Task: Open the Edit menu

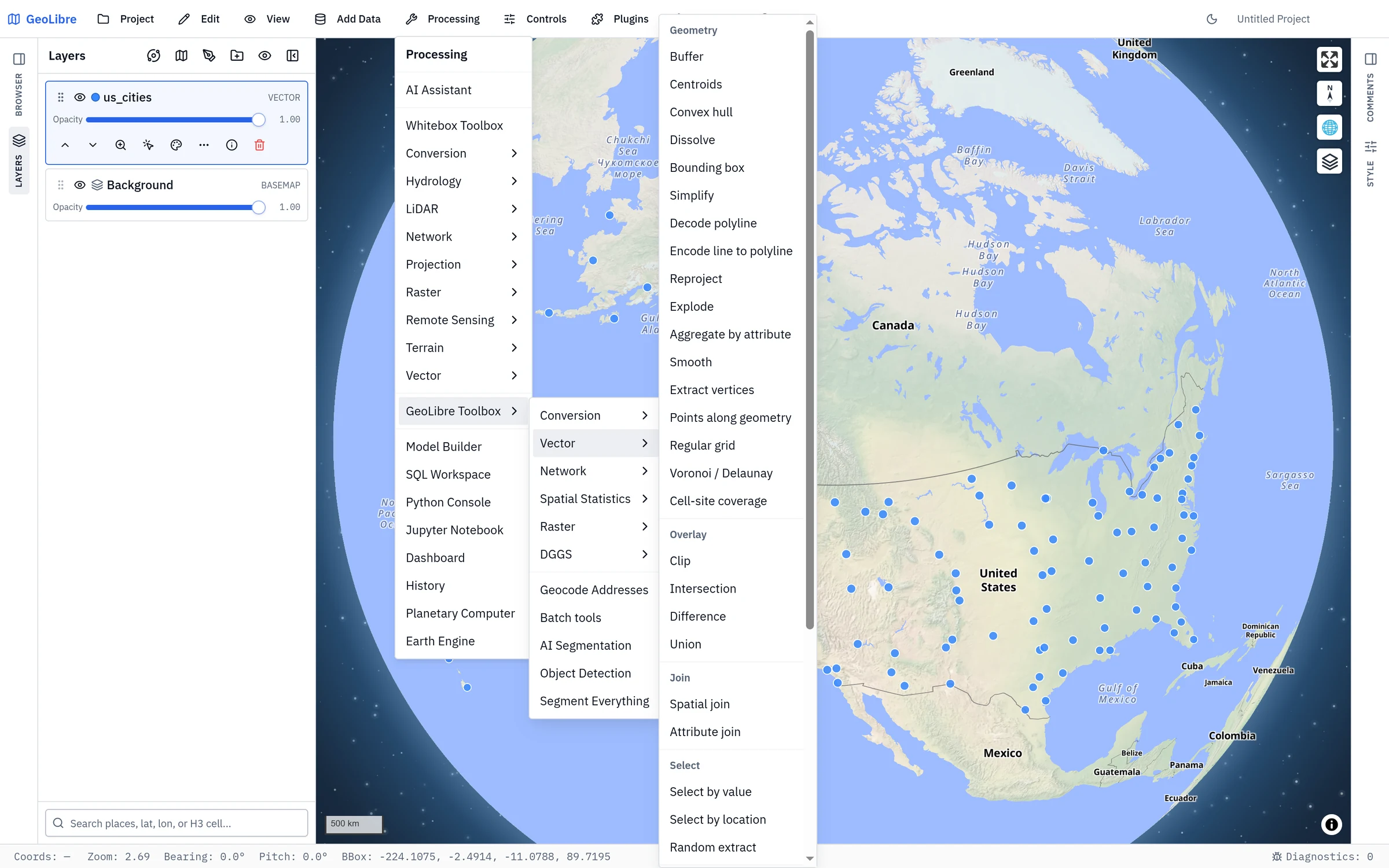Action: coord(199,19)
